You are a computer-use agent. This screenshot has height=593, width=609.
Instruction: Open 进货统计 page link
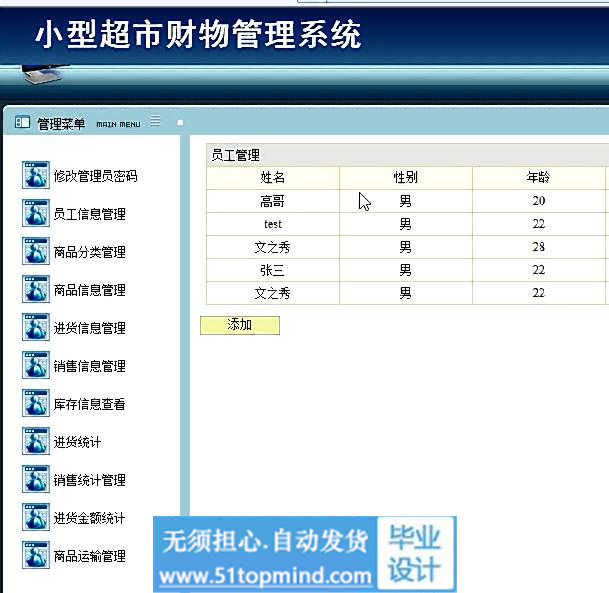coord(77,442)
